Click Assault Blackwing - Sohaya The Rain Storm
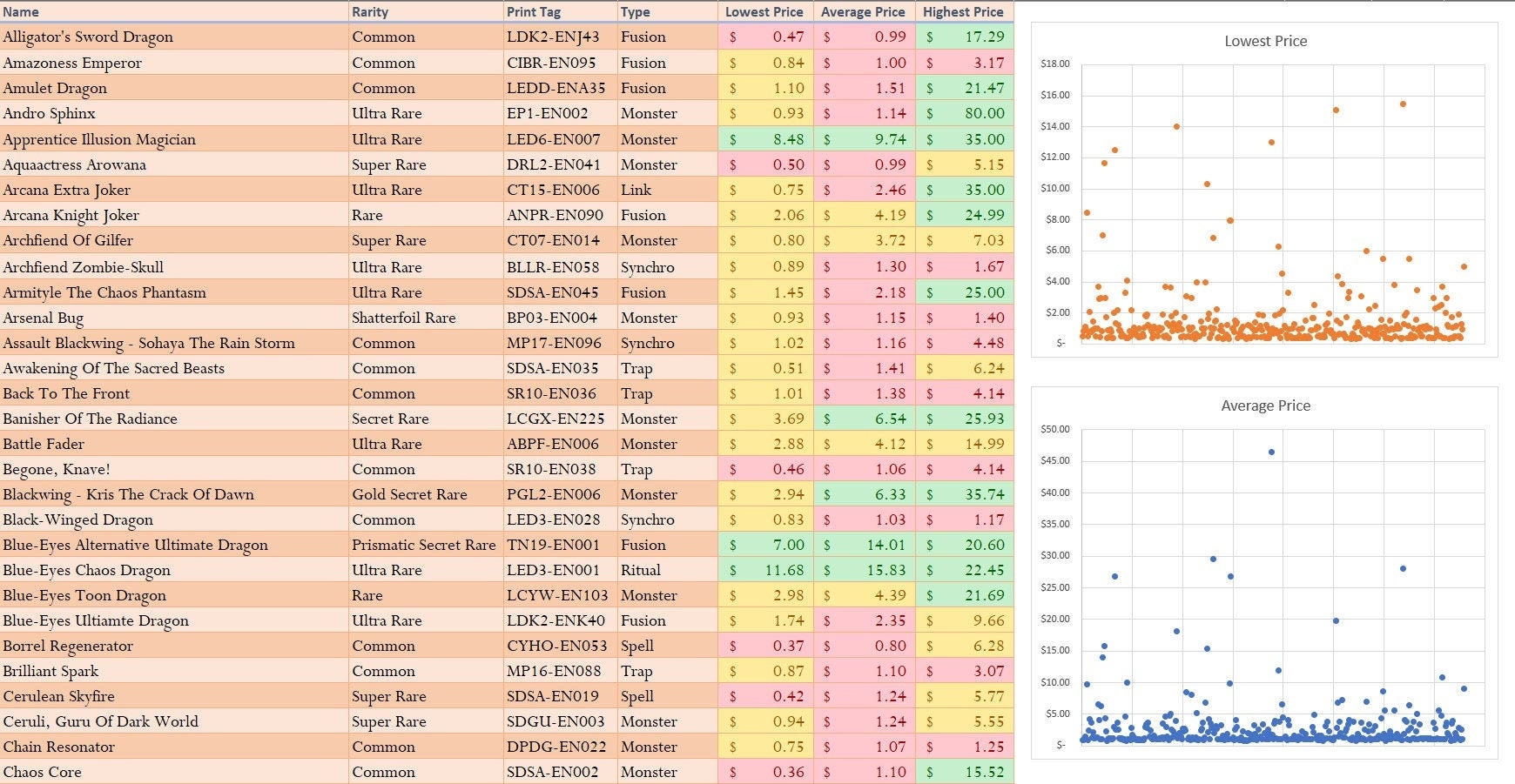The width and height of the screenshot is (1515, 784). [174, 343]
